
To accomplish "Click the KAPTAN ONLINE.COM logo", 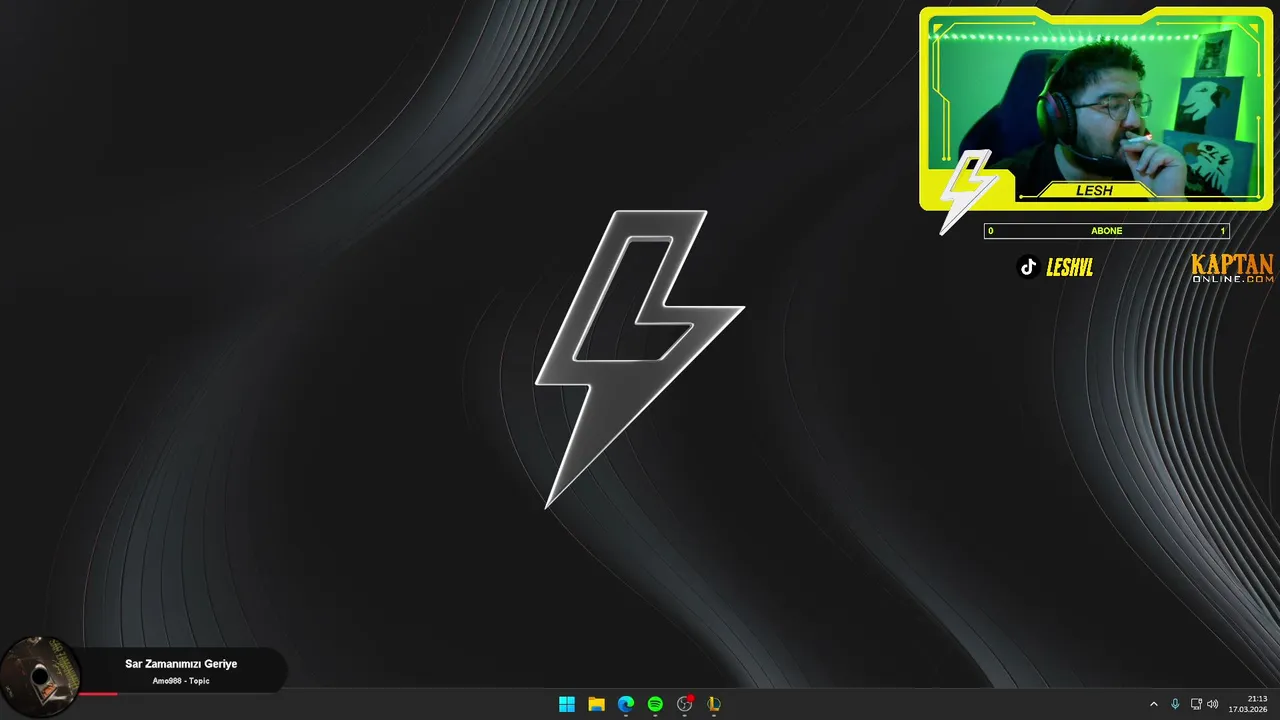I will pyautogui.click(x=1232, y=268).
